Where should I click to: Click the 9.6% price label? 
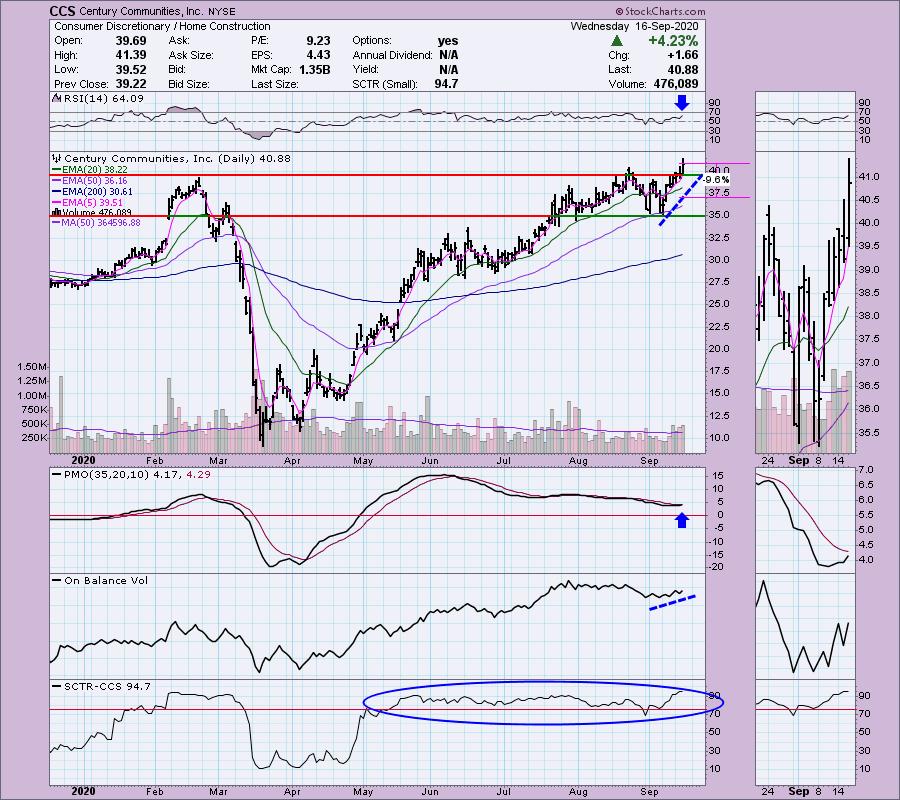pyautogui.click(x=716, y=180)
